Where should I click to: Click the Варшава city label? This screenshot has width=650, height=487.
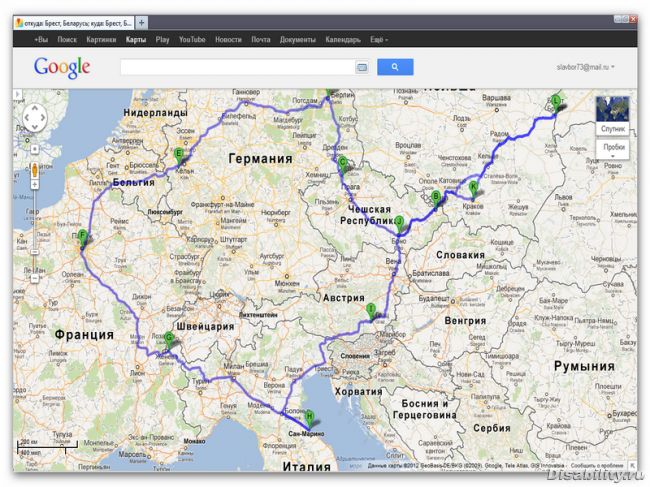point(496,98)
